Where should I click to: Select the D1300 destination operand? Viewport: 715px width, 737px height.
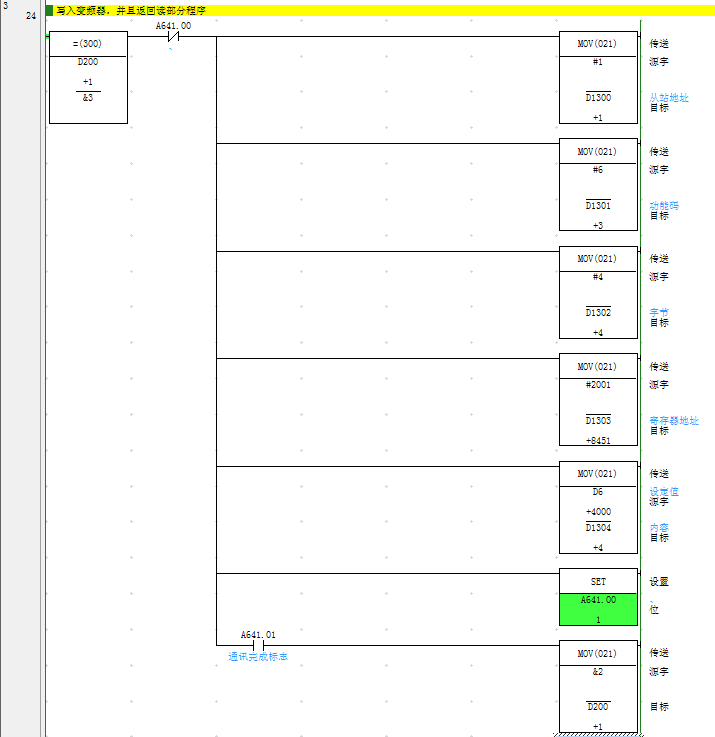pyautogui.click(x=598, y=98)
